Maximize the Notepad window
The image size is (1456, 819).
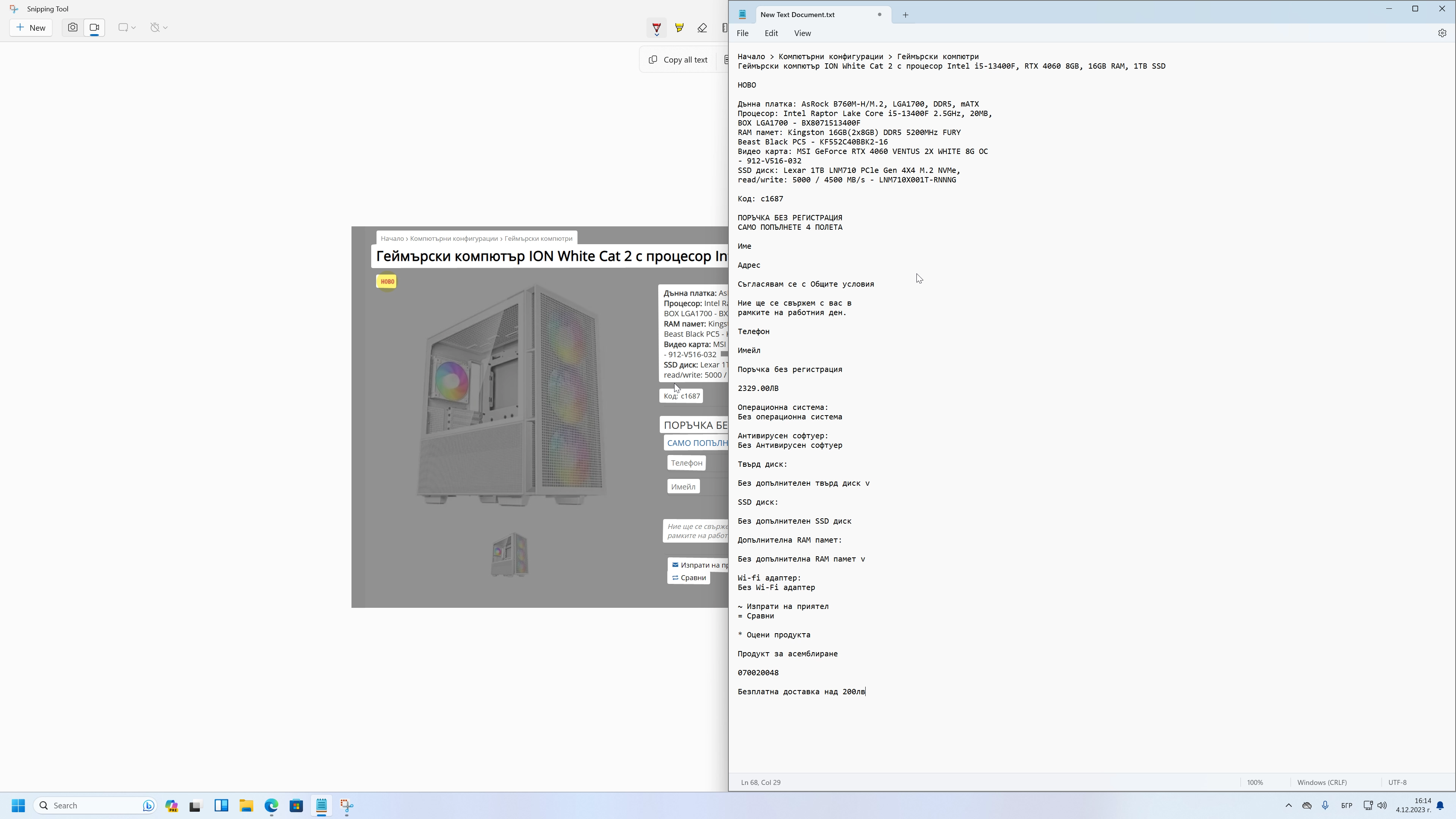[1415, 8]
